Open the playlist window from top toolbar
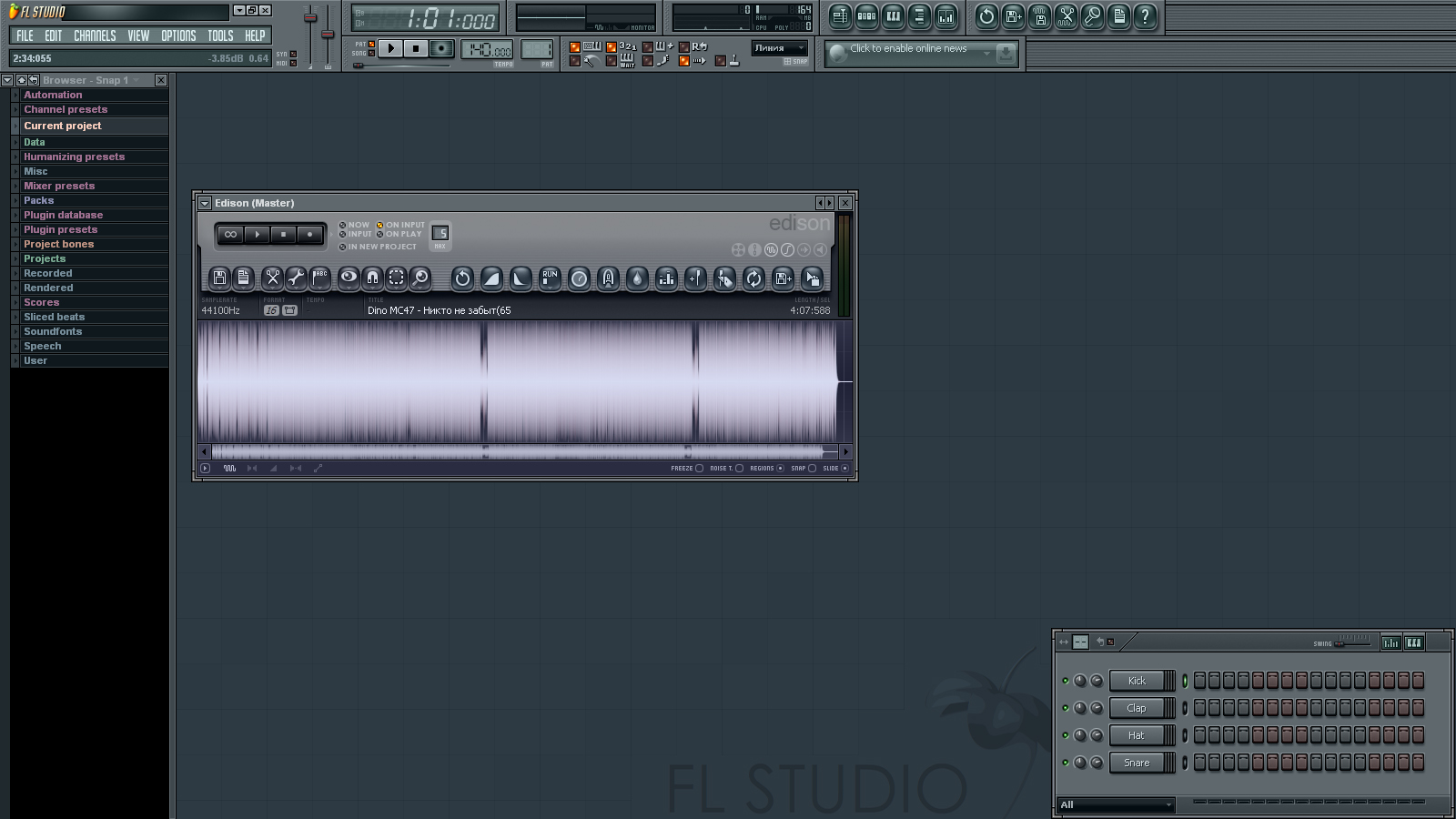1456x819 pixels. pyautogui.click(x=840, y=15)
